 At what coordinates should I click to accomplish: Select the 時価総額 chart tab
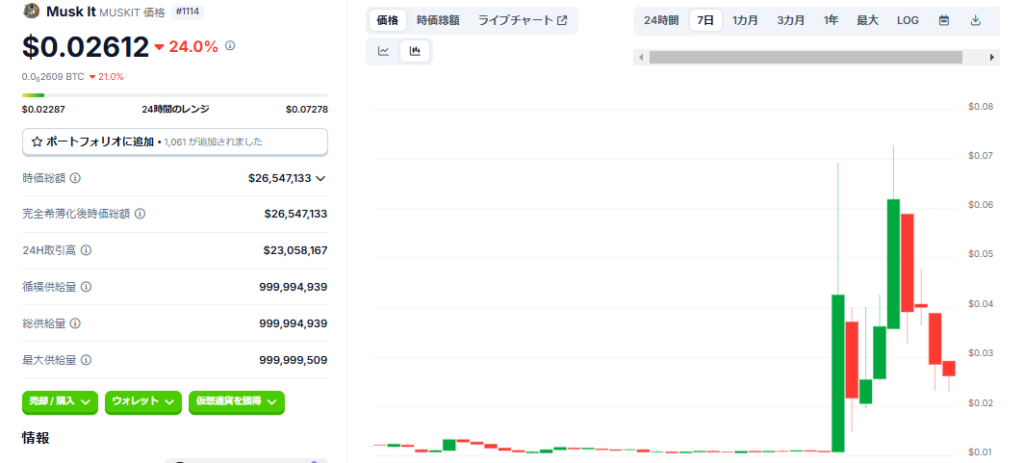pos(438,20)
